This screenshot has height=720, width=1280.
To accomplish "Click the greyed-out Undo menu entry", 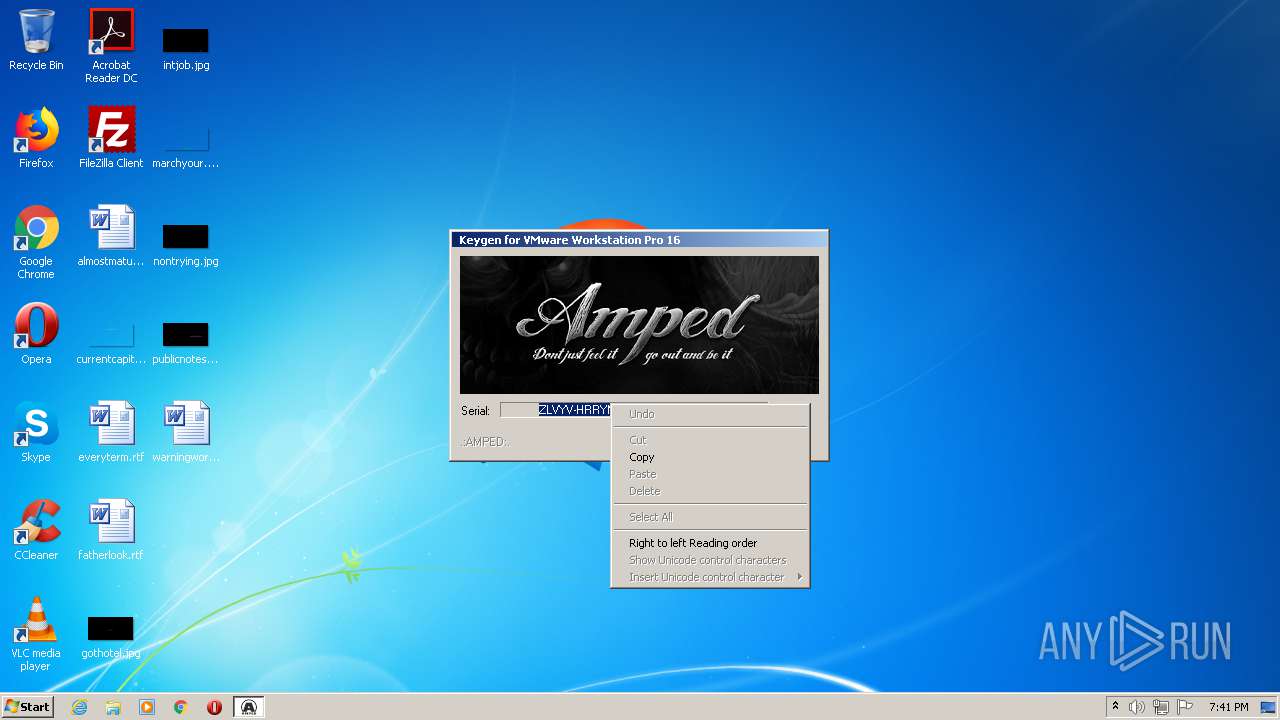I will 710,414.
